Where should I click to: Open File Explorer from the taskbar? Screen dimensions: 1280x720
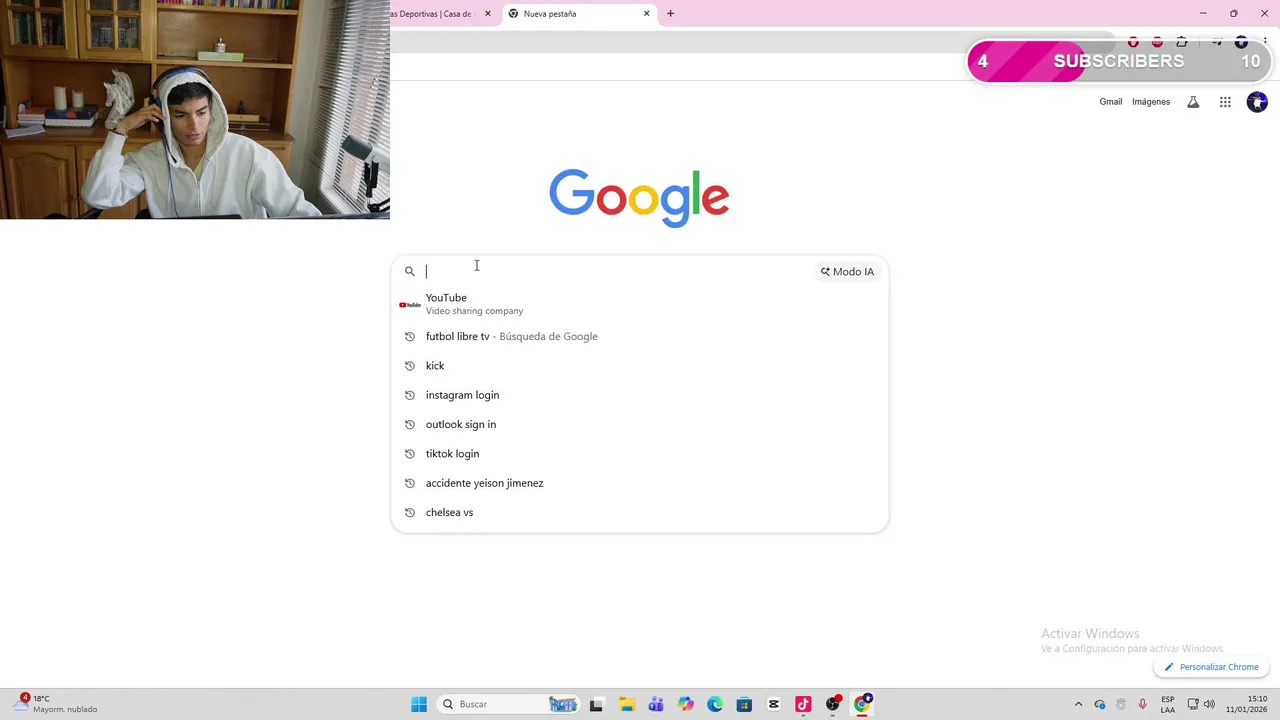[626, 704]
